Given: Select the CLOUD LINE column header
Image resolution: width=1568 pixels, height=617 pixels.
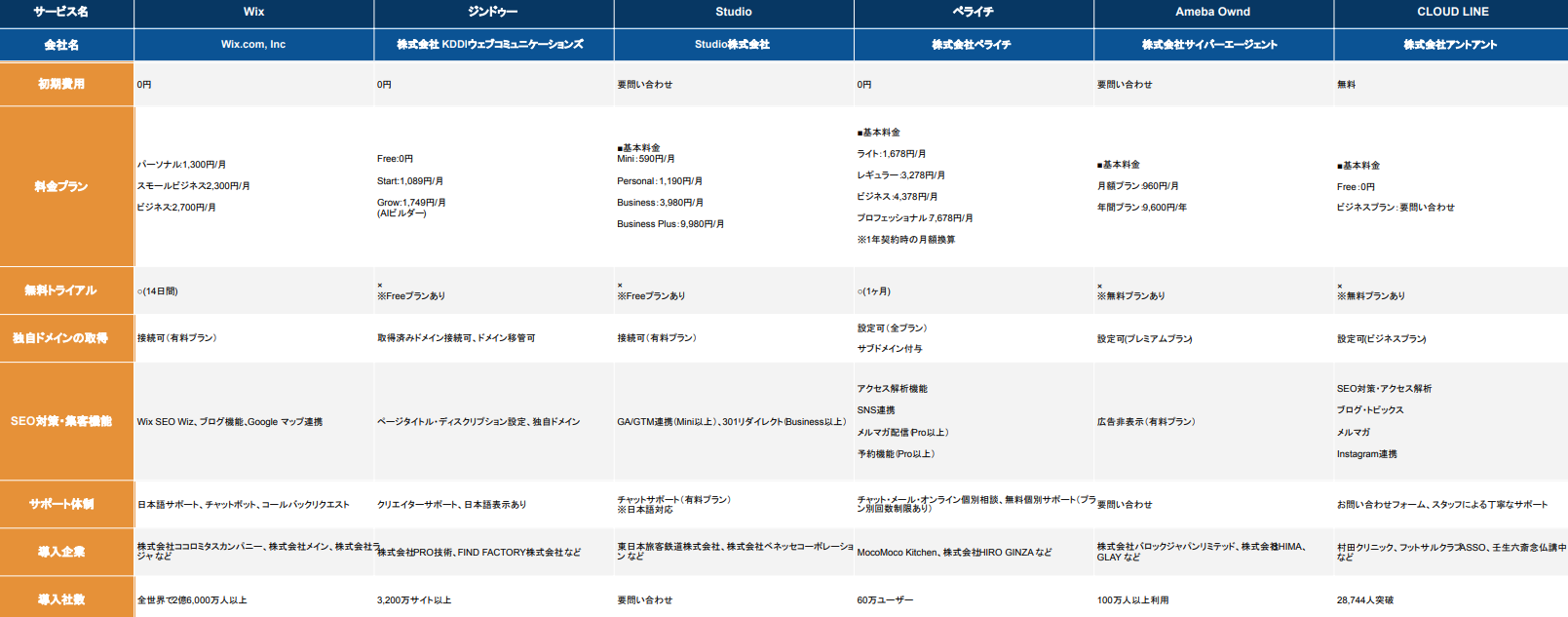Looking at the screenshot, I should pos(1452,12).
